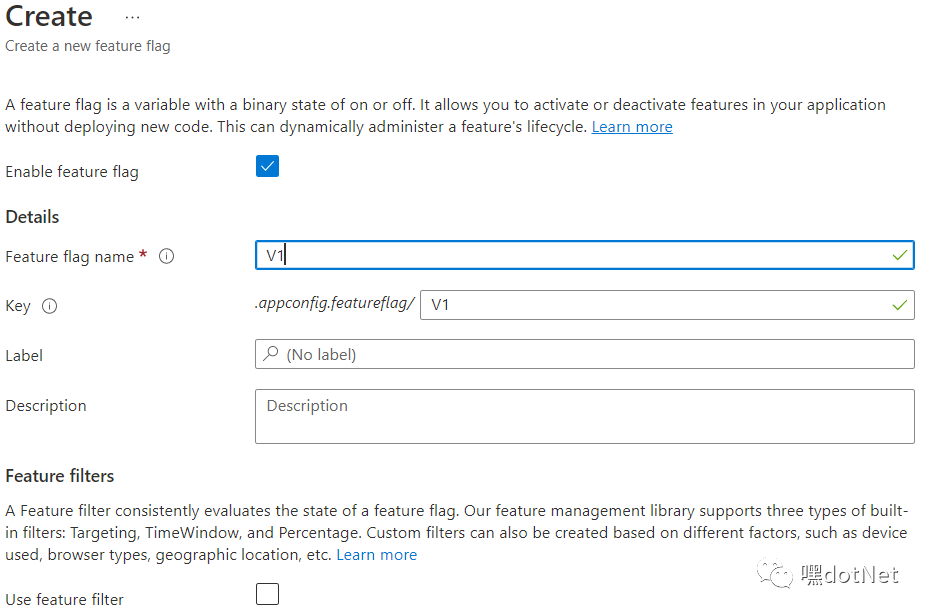
Task: Open the Label (No label) combo box
Action: [585, 354]
